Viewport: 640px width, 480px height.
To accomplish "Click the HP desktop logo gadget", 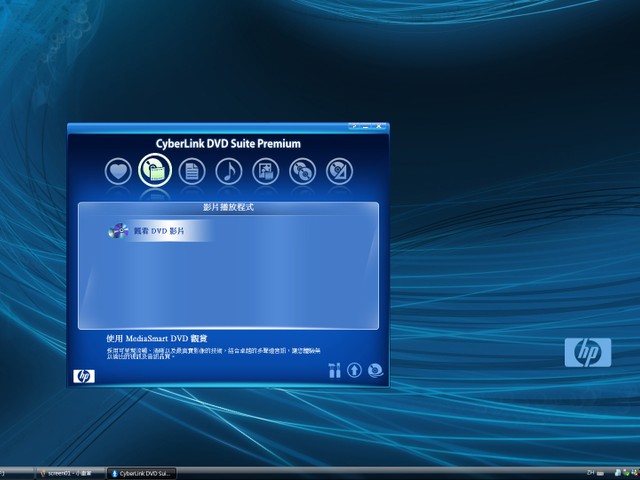I will 588,352.
